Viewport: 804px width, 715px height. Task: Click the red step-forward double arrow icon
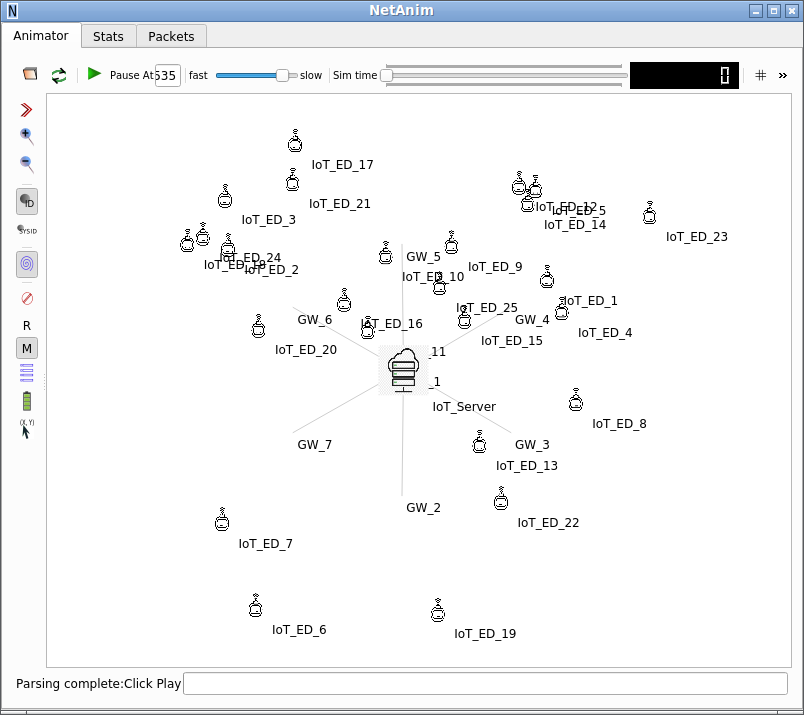coord(27,110)
